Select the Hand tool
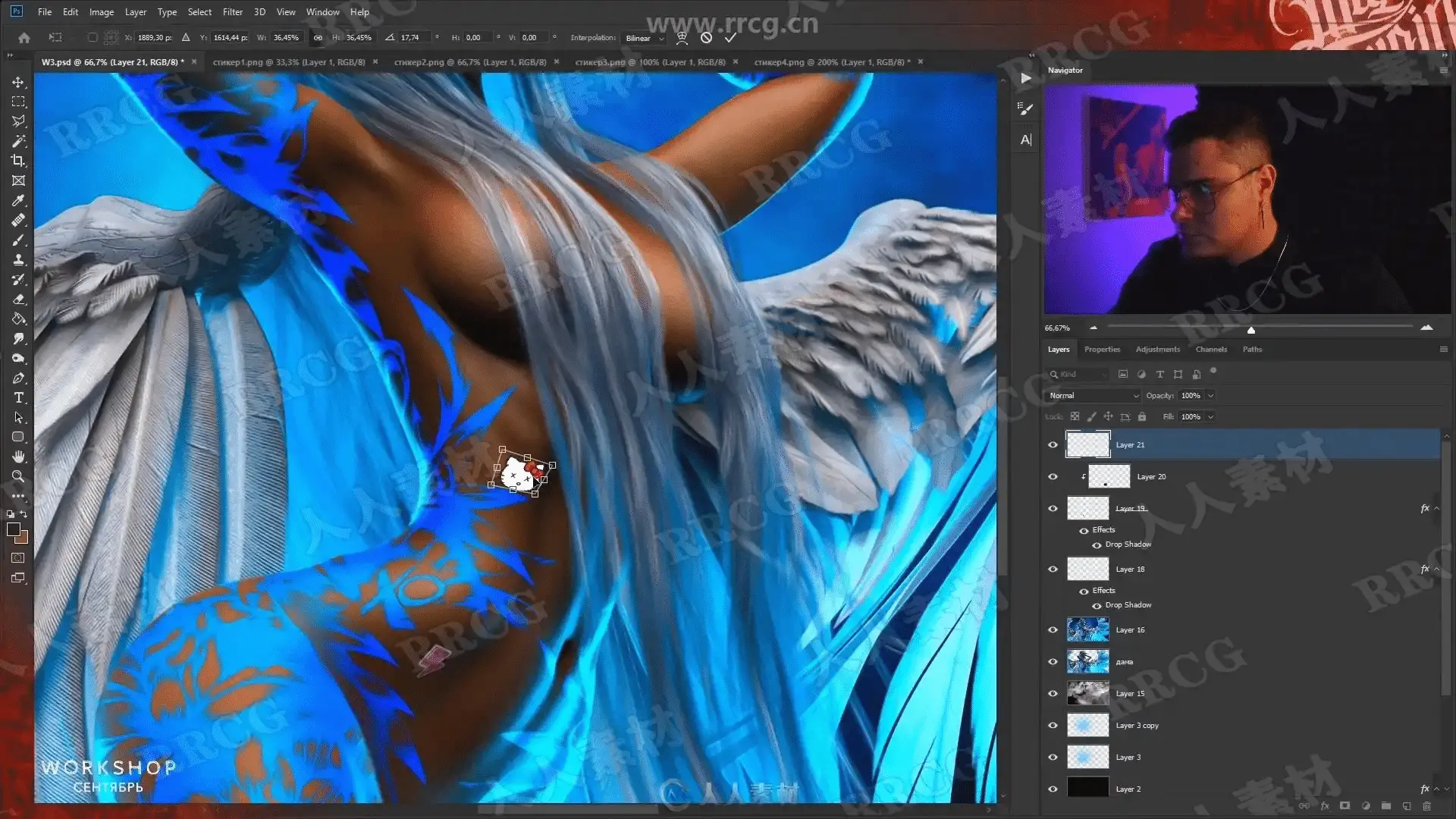This screenshot has width=1456, height=819. (x=18, y=457)
